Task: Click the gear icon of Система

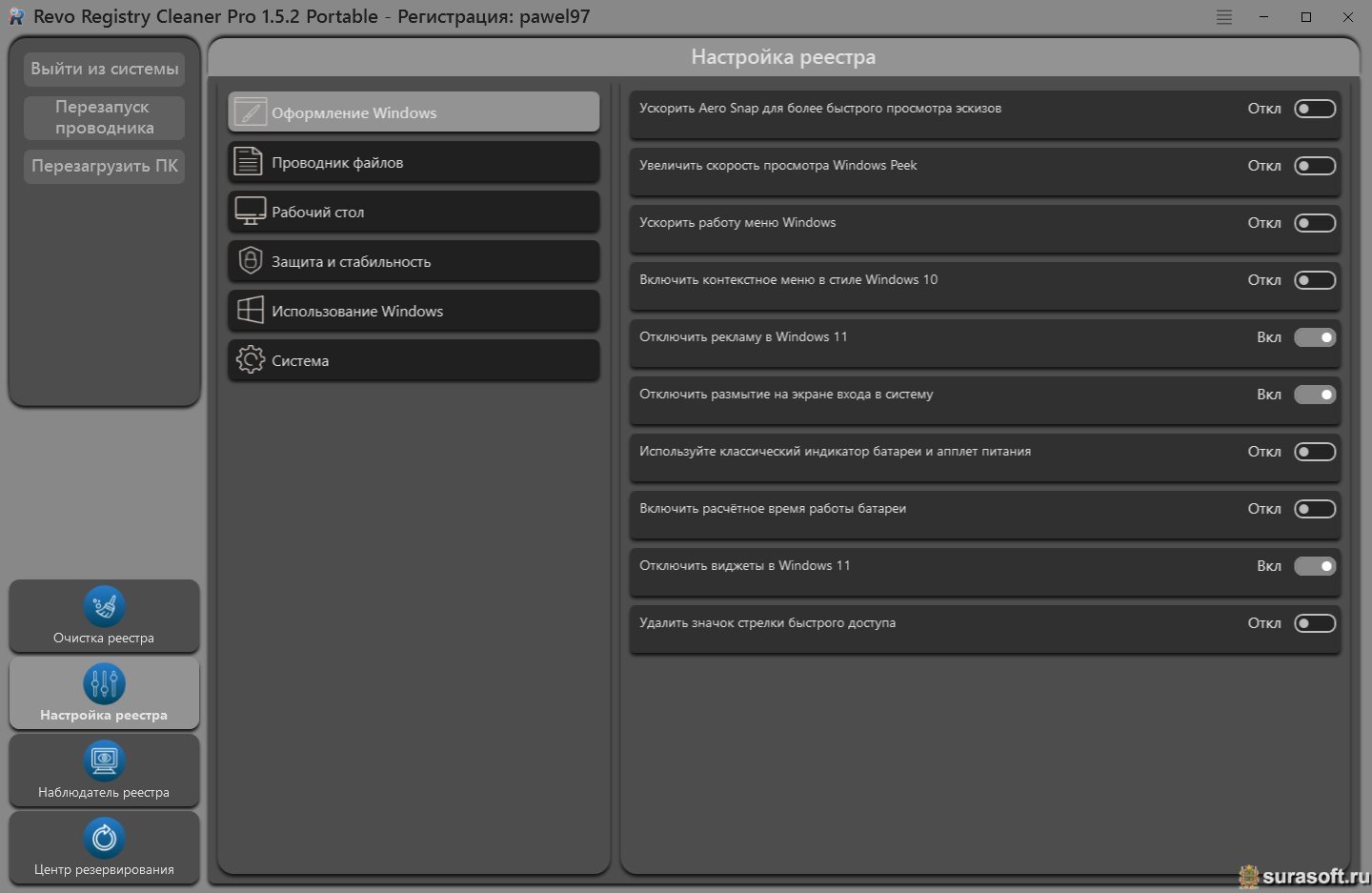Action: [250, 359]
